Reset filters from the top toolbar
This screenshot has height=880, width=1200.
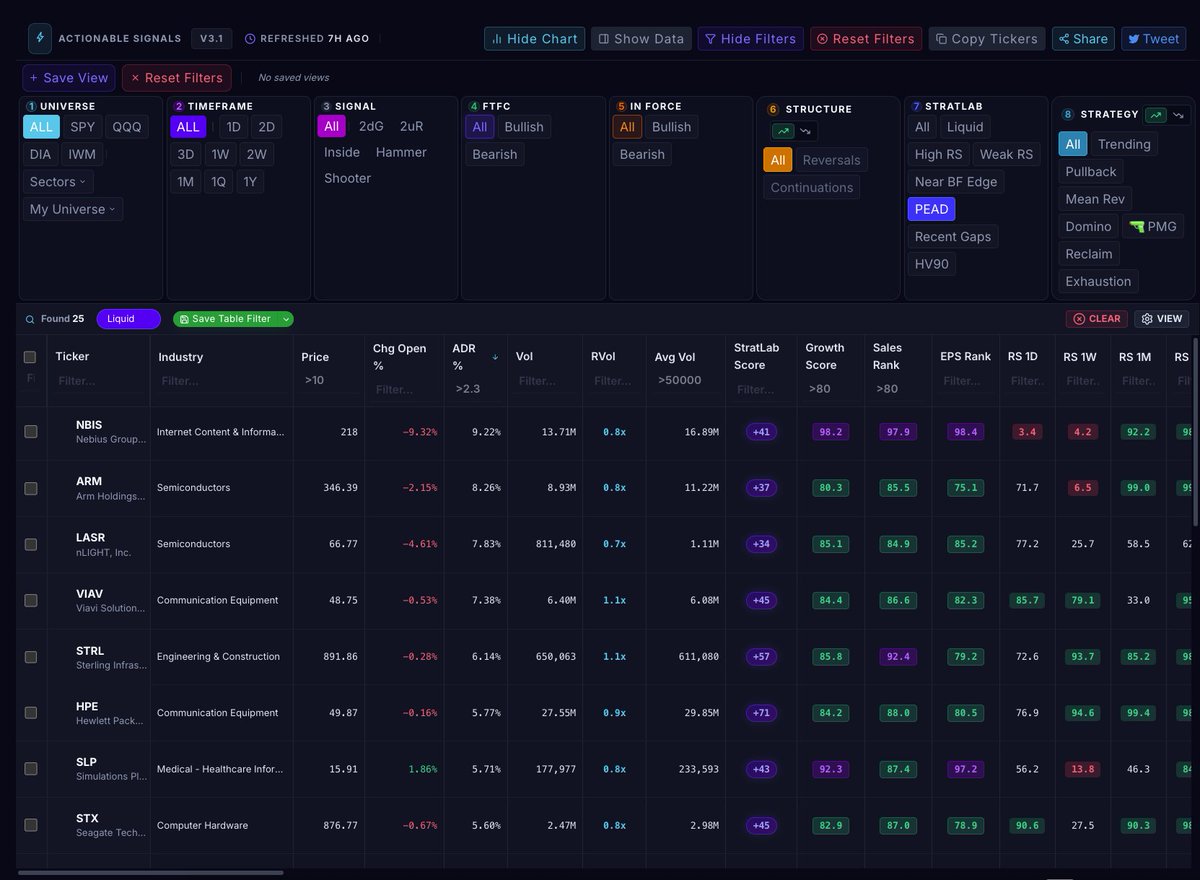[x=866, y=39]
